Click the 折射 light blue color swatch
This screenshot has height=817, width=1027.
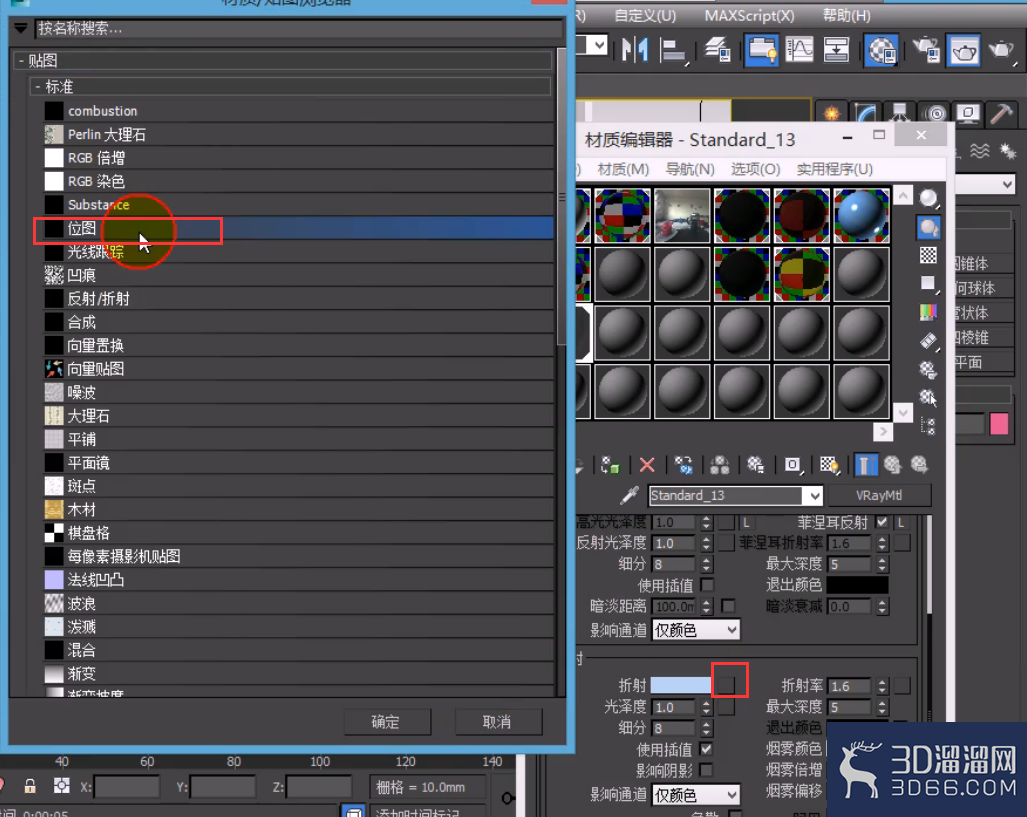pos(681,685)
